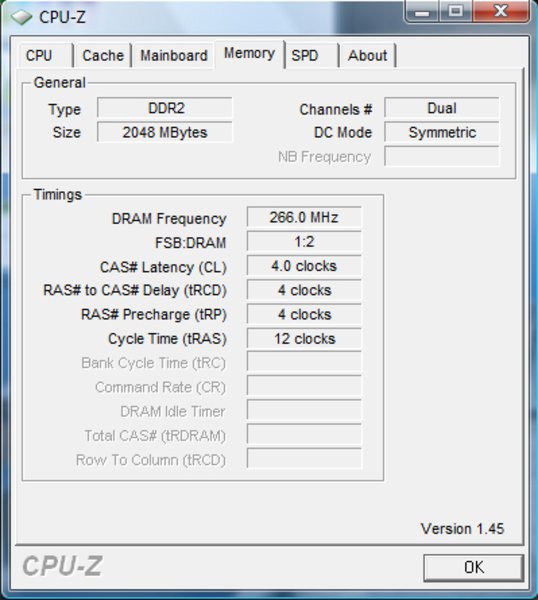Click the OK button
Image resolution: width=538 pixels, height=600 pixels.
pyautogui.click(x=473, y=567)
